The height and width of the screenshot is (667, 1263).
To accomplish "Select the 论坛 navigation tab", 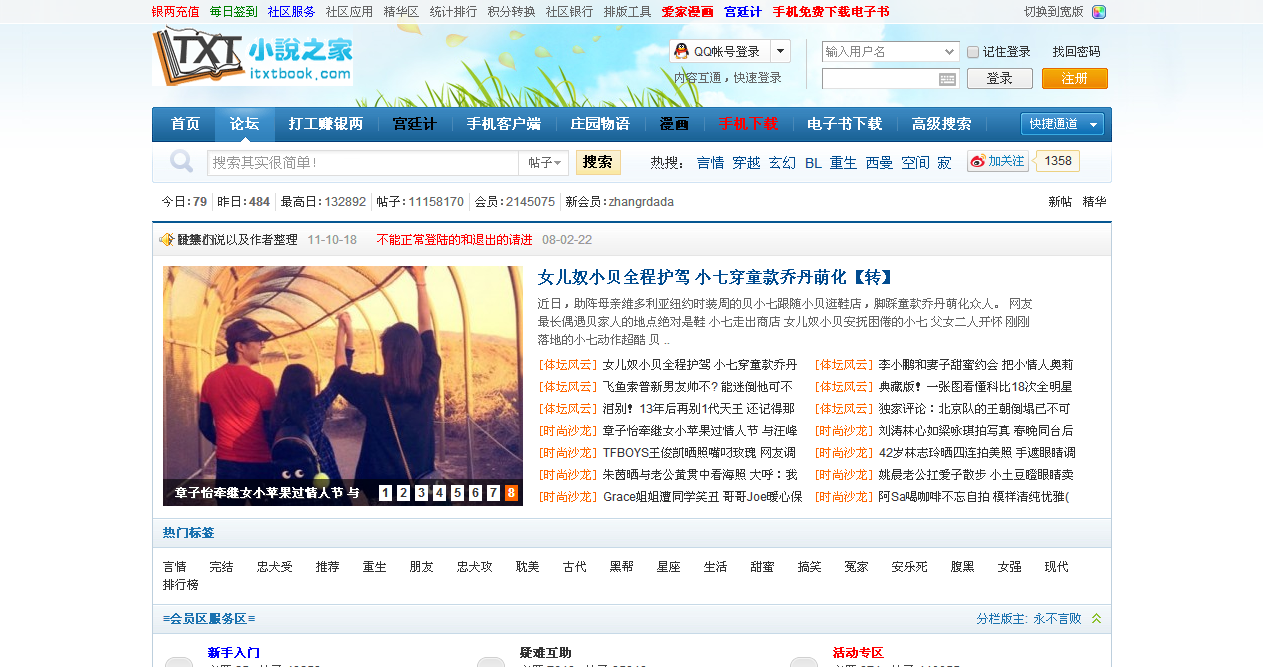I will [244, 124].
